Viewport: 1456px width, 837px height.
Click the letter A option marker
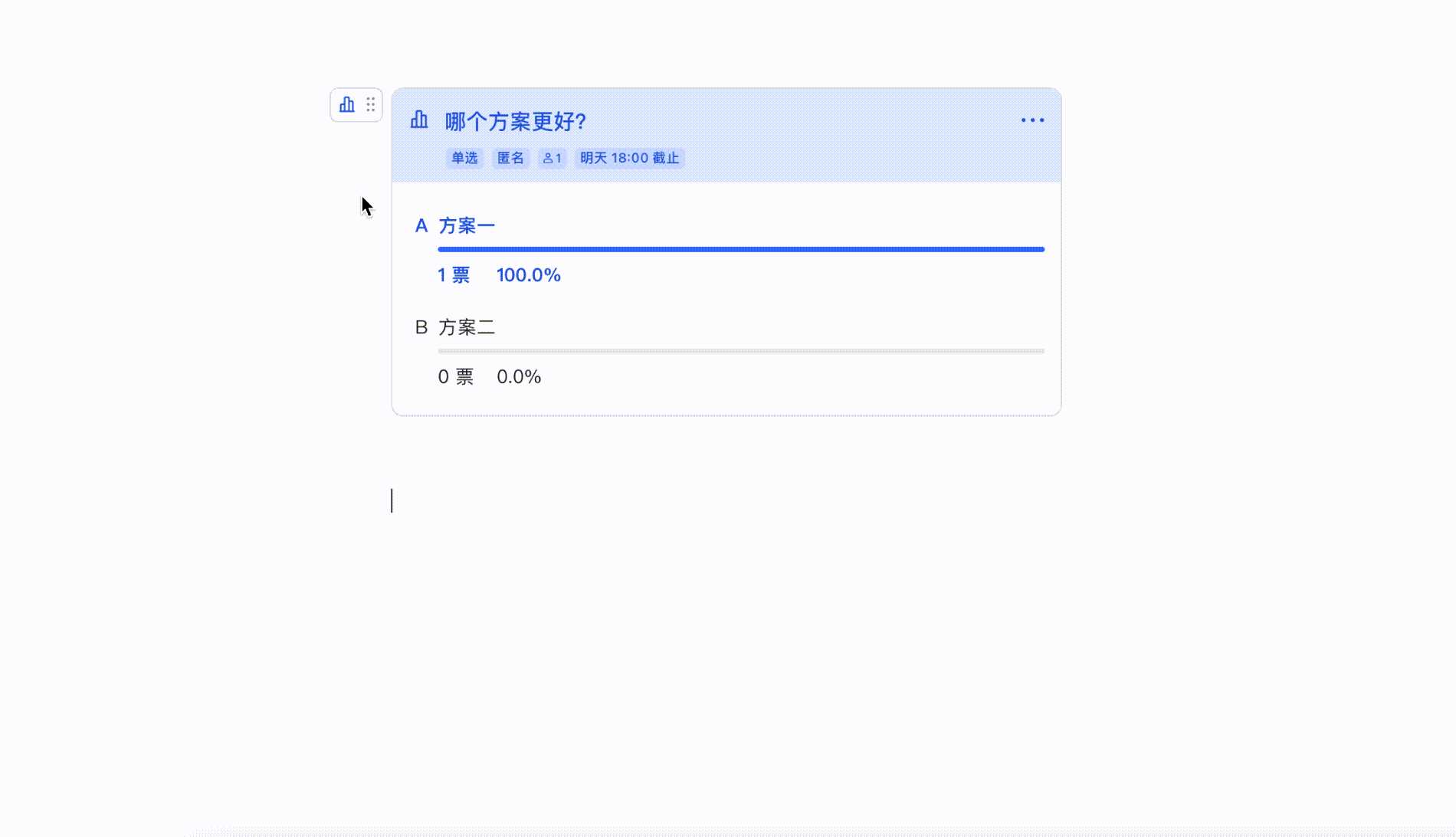point(421,226)
